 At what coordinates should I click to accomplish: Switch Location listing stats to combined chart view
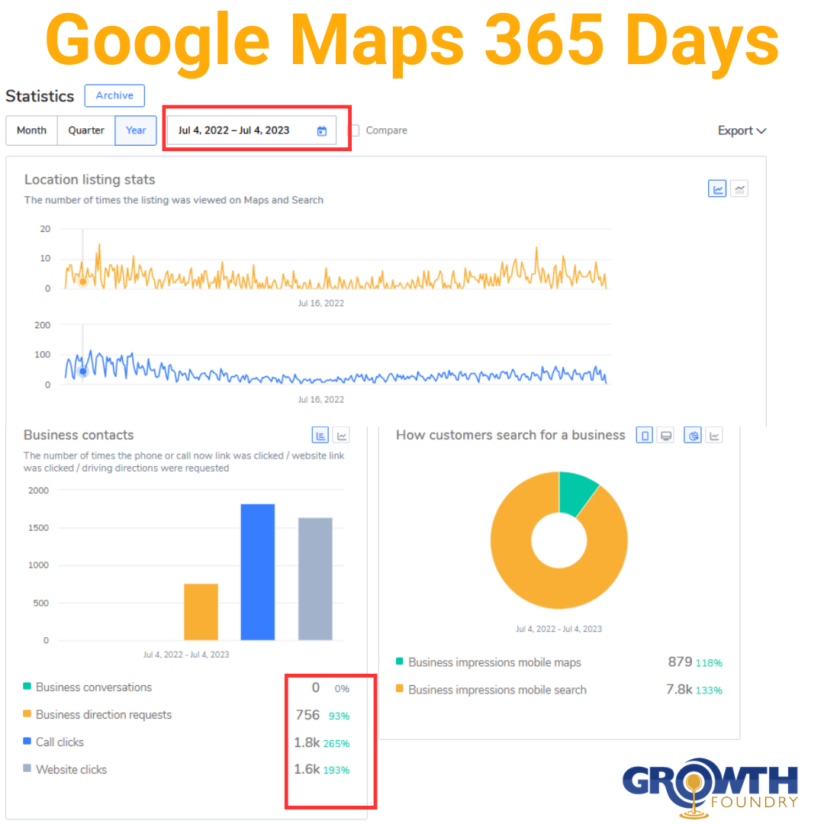coord(740,188)
